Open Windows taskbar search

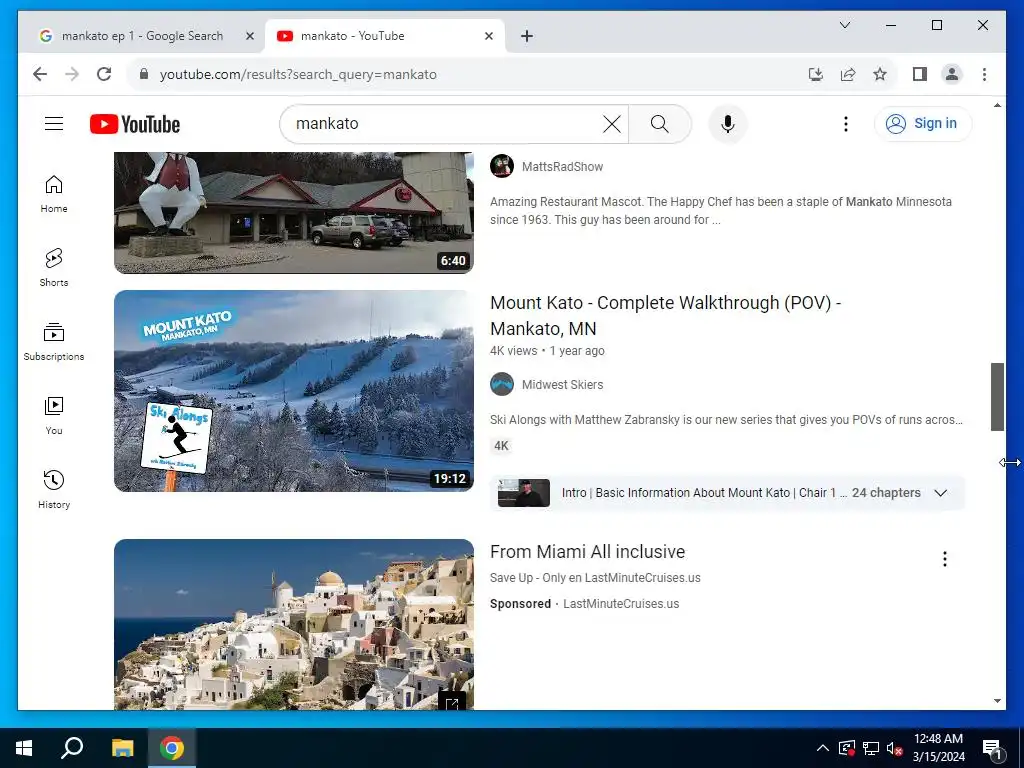coord(72,748)
